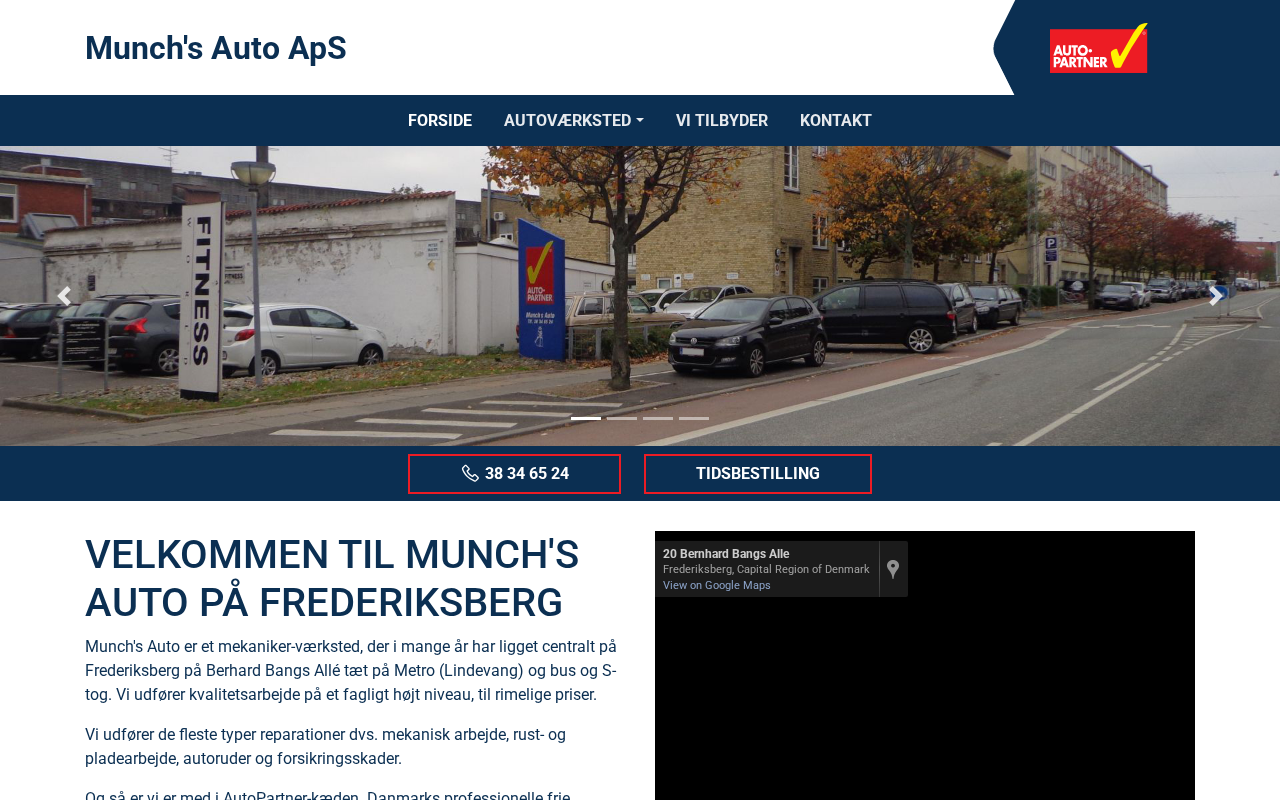
Task: Click the street photo carousel image
Action: tap(640, 296)
